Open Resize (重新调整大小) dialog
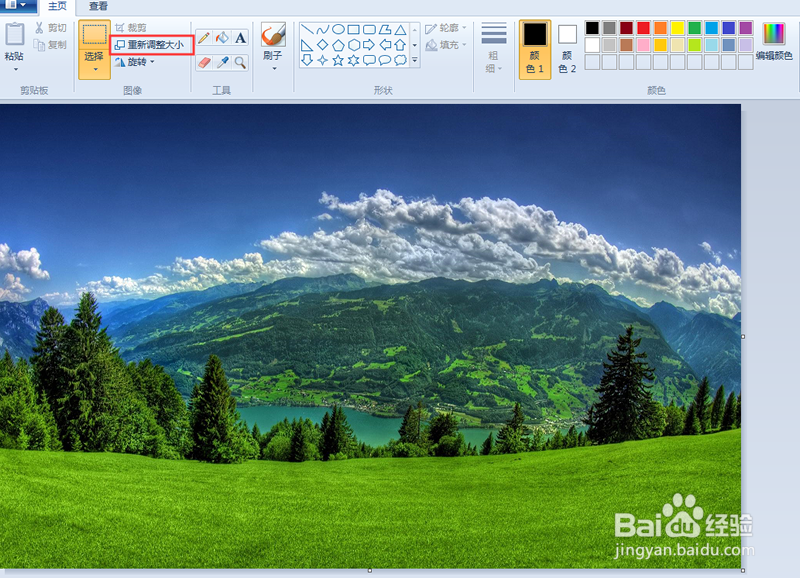 coord(152,45)
